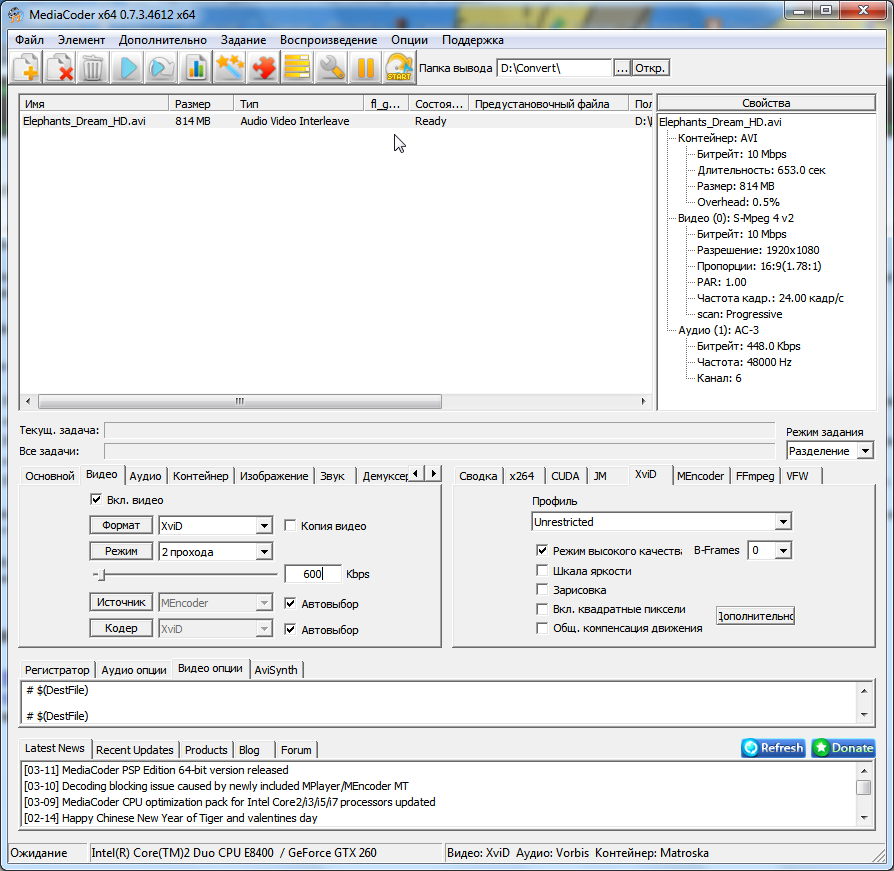Click the output folder path field
Screen dimensions: 894x871
554,68
